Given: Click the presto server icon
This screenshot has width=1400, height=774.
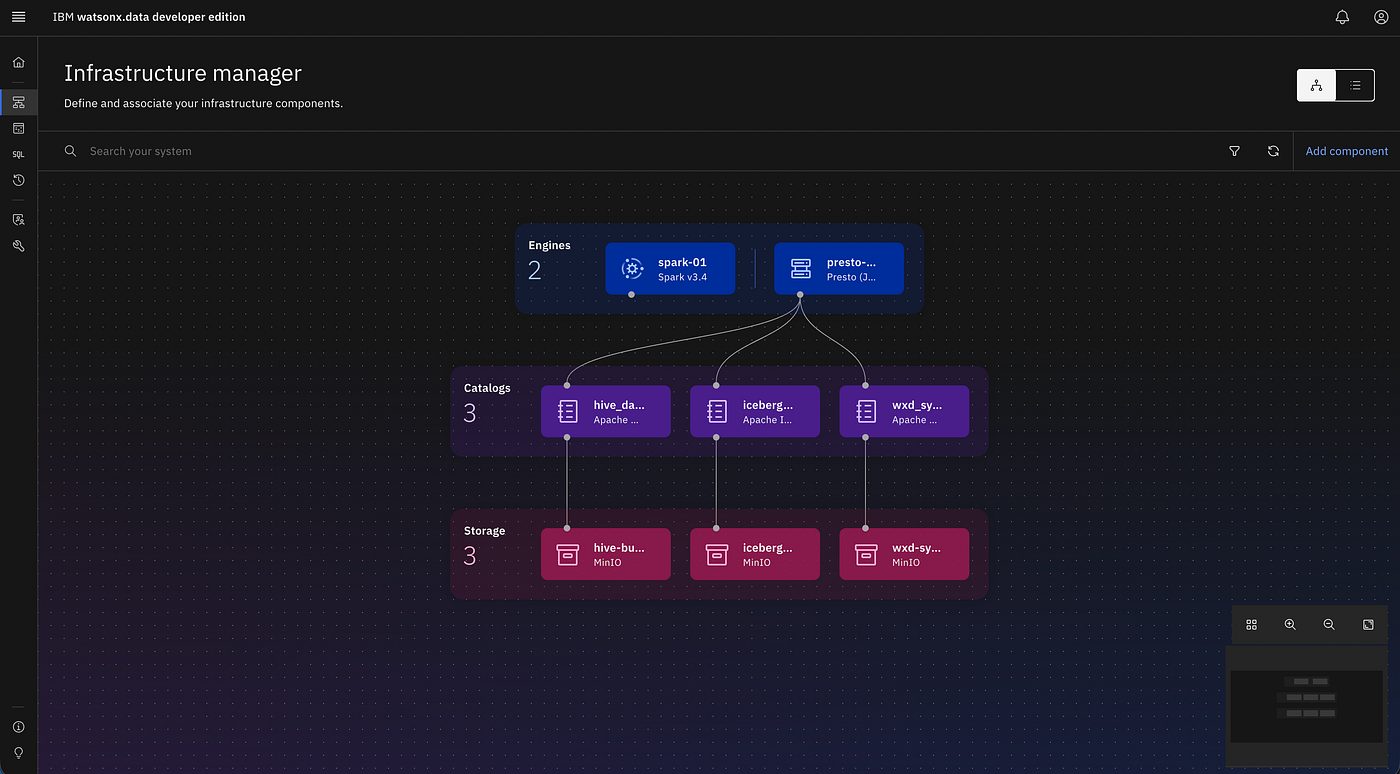Looking at the screenshot, I should coord(800,268).
